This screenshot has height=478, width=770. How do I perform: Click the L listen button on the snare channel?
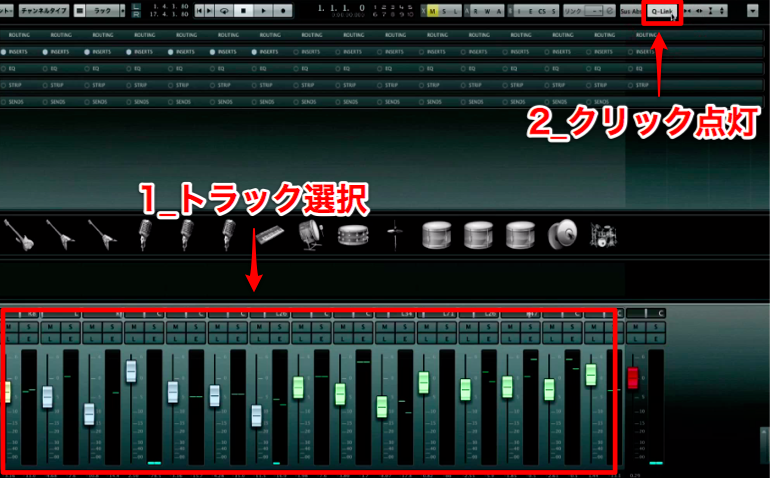coord(343,338)
